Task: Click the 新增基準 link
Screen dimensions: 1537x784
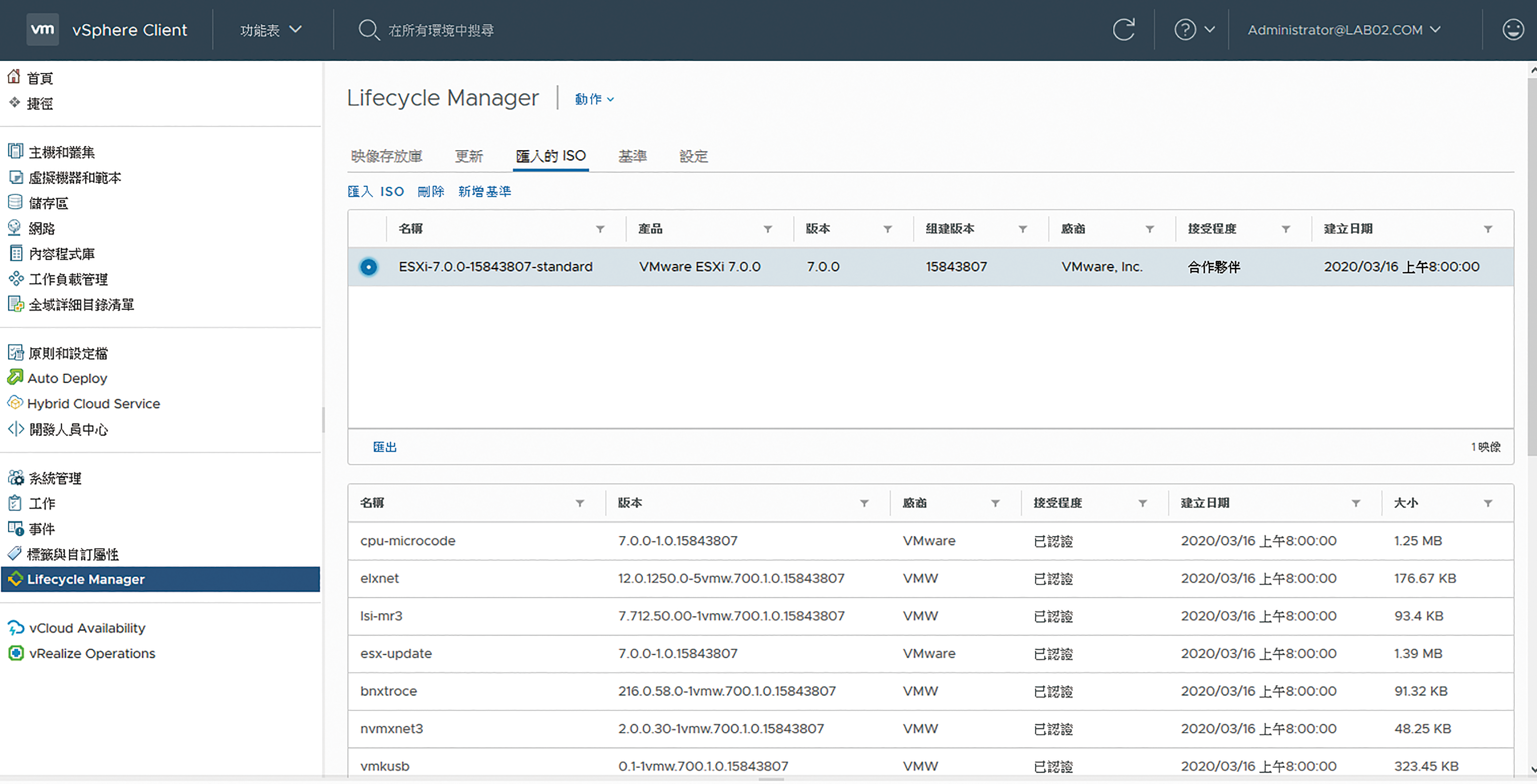Action: (x=484, y=191)
